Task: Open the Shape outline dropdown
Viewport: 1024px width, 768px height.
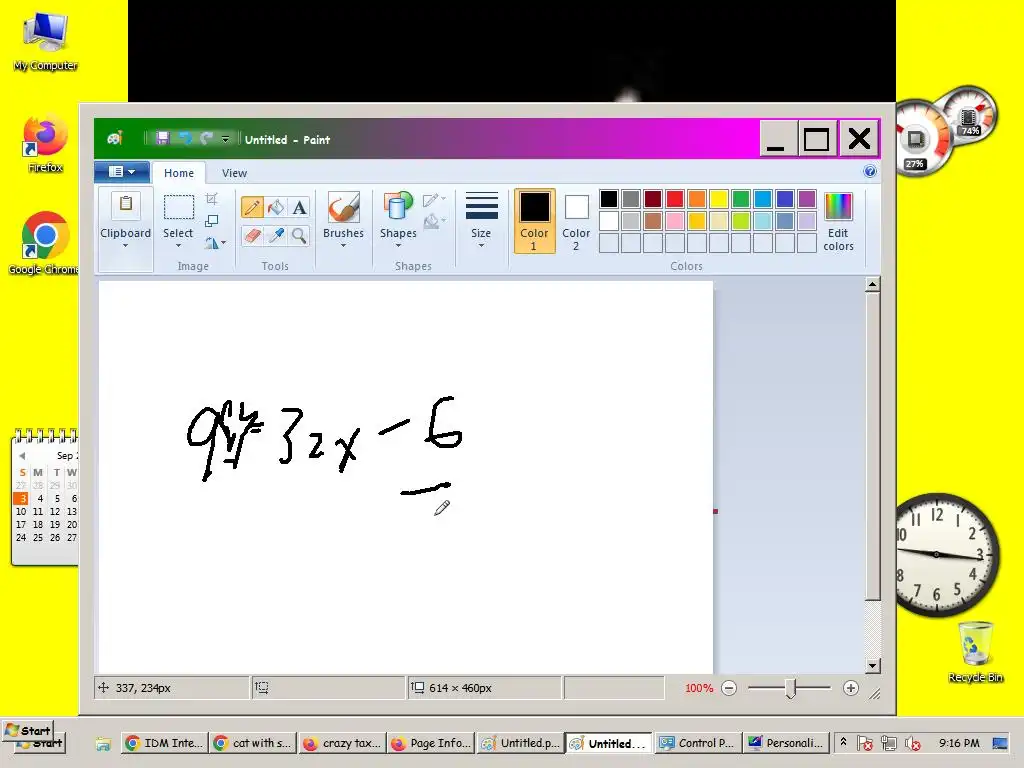Action: point(434,200)
